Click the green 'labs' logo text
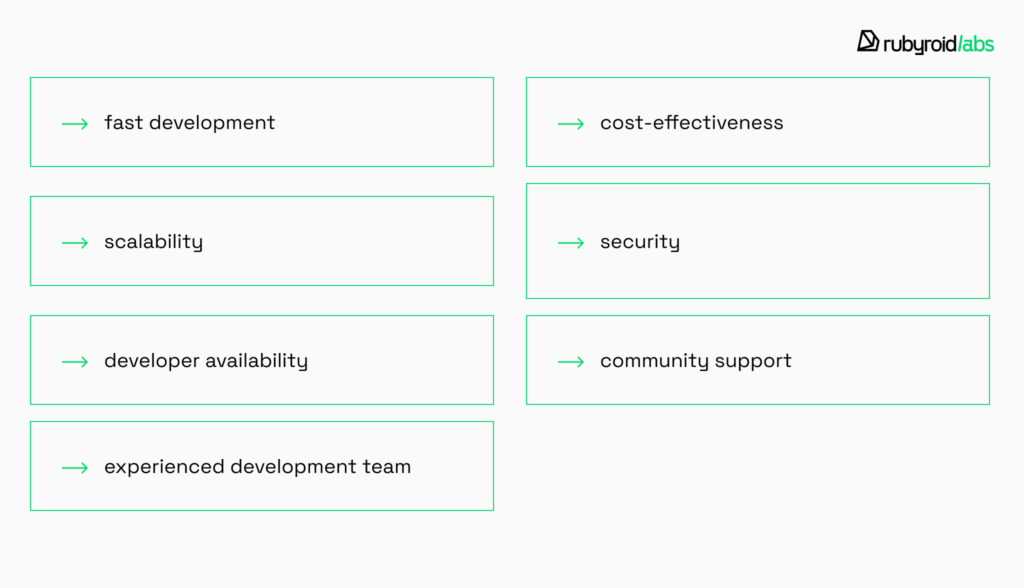The width and height of the screenshot is (1024, 588). (977, 44)
